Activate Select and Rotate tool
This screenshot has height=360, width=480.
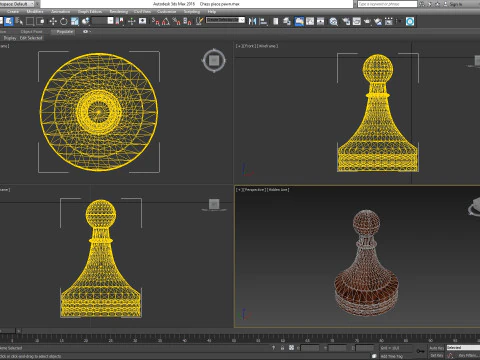pos(64,21)
